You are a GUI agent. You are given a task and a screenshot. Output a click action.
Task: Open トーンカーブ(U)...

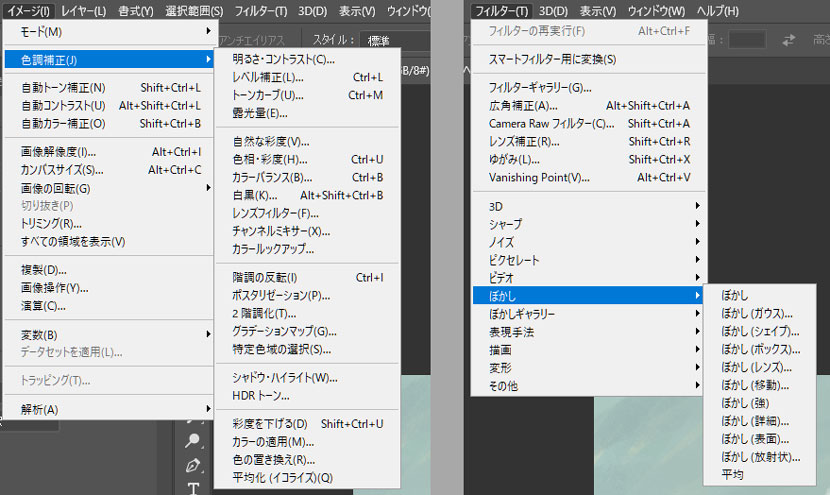tap(307, 95)
